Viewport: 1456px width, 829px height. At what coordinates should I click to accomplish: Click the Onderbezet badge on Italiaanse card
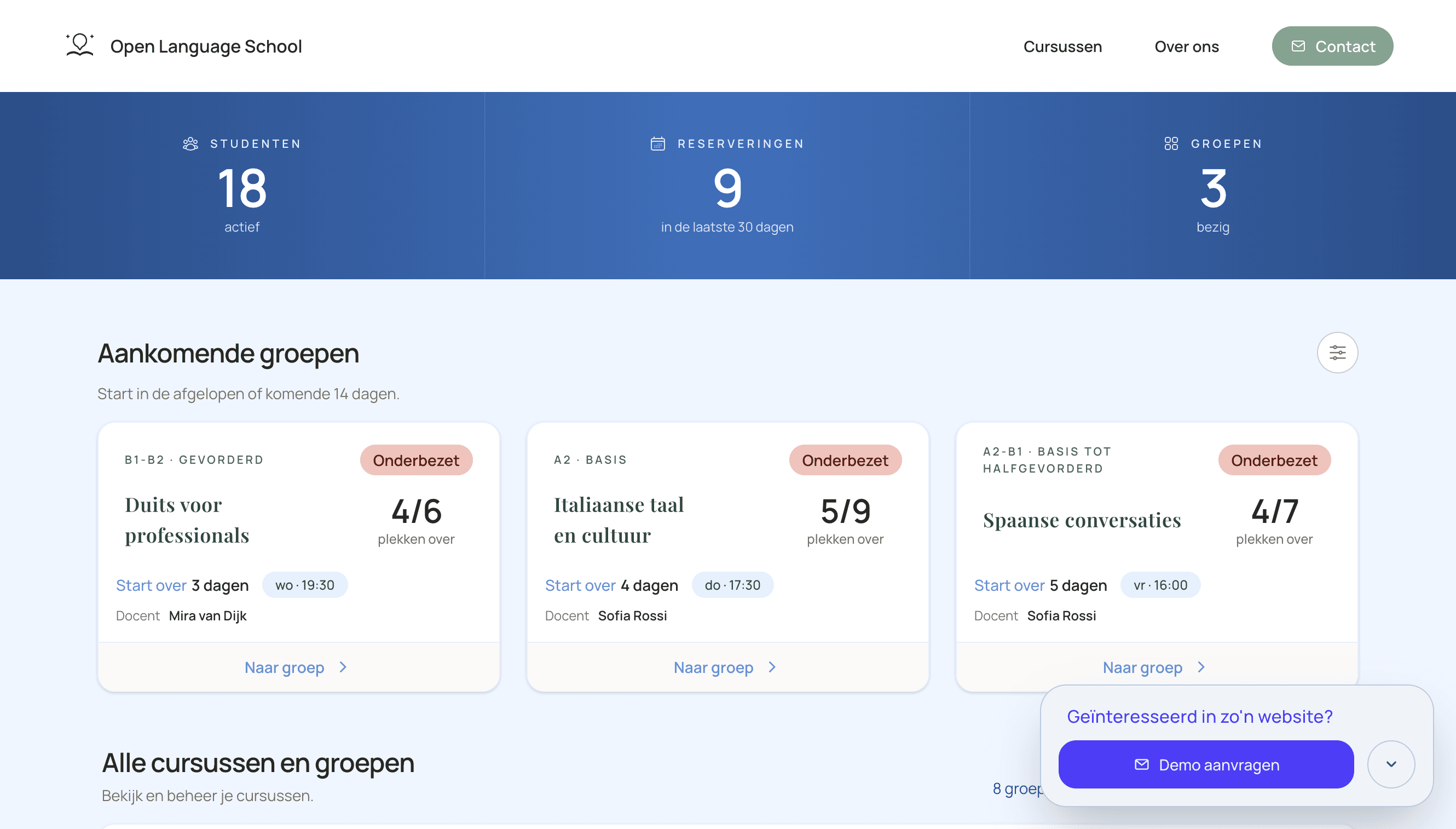(845, 460)
